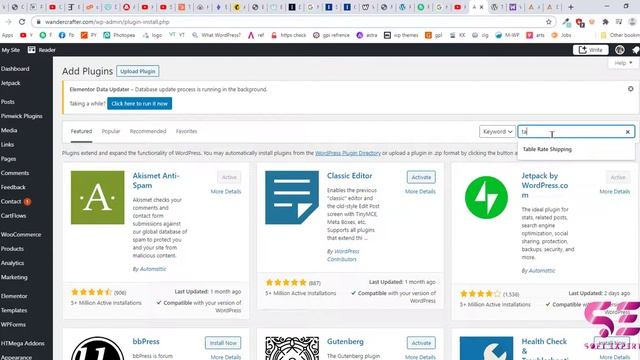Open the Classic Editor title link
Image resolution: width=640 pixels, height=360 pixels.
(349, 176)
